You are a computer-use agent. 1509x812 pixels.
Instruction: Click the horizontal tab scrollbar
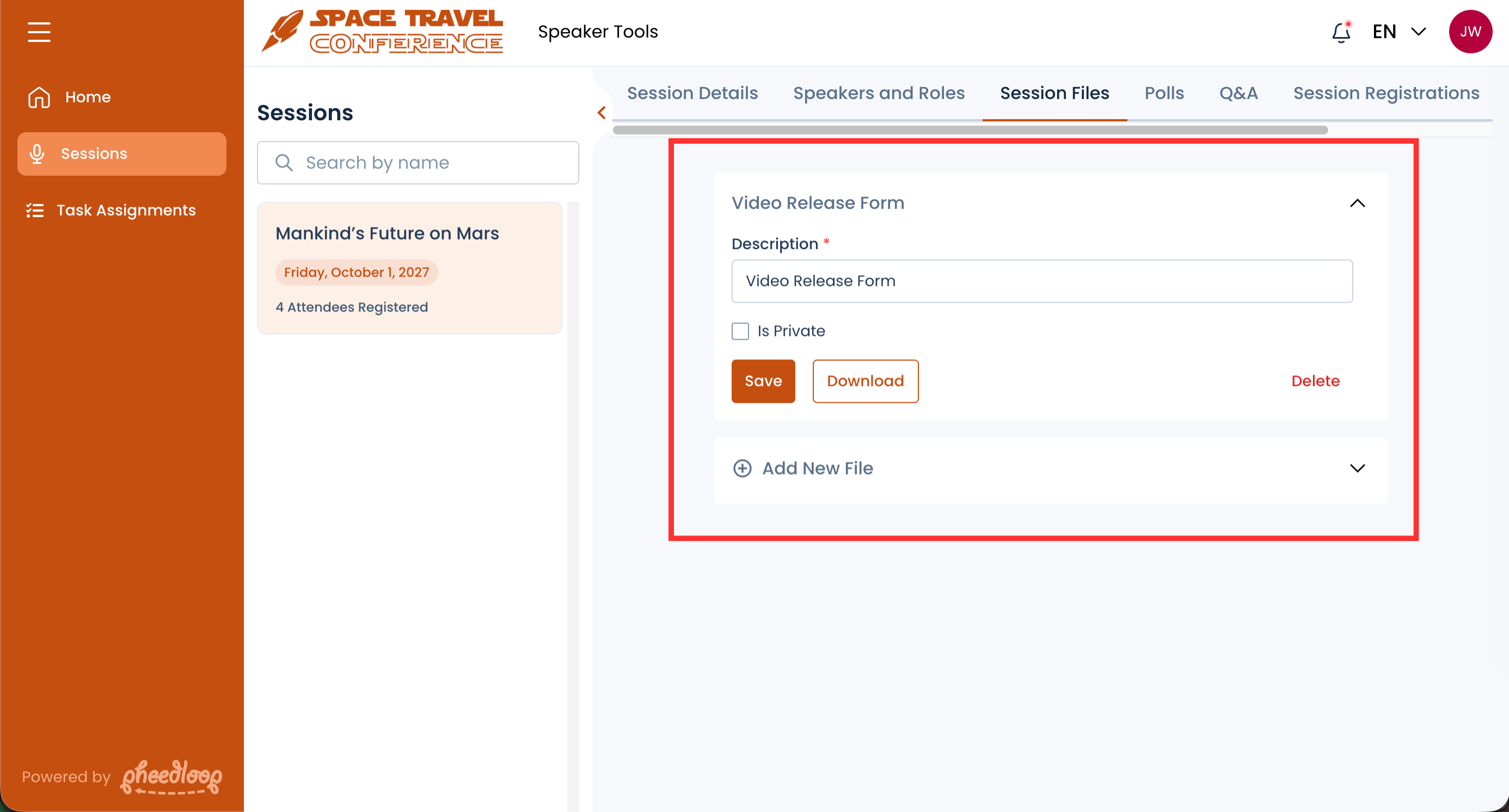[970, 130]
